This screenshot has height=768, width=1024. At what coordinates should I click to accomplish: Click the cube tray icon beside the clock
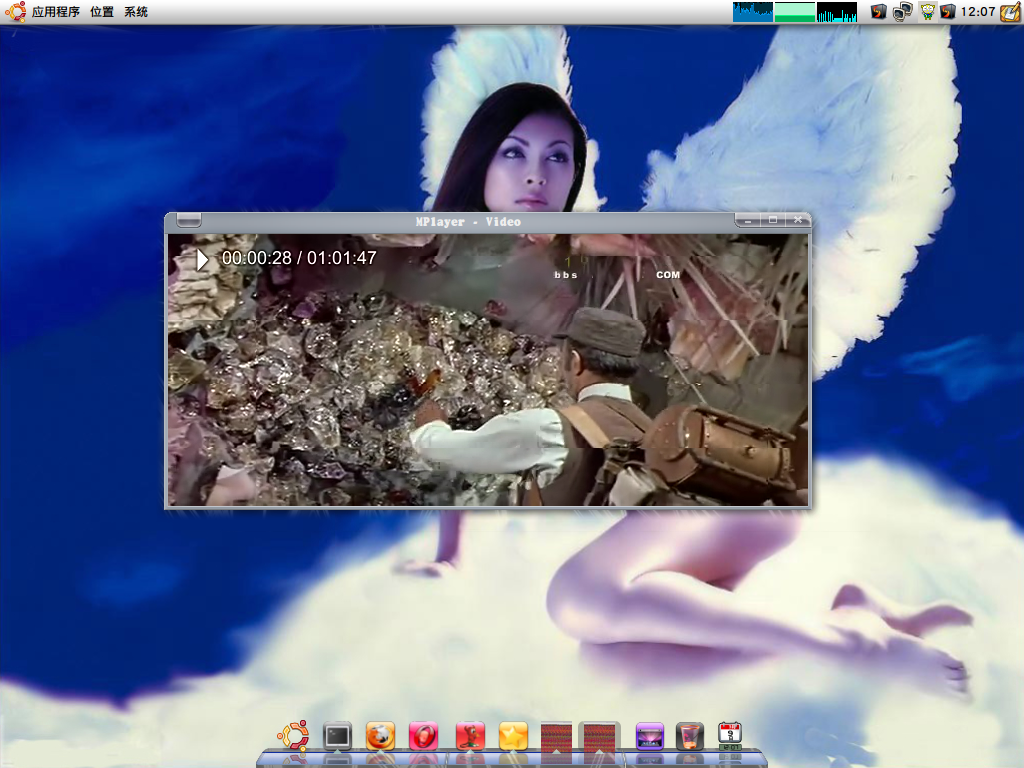(948, 12)
